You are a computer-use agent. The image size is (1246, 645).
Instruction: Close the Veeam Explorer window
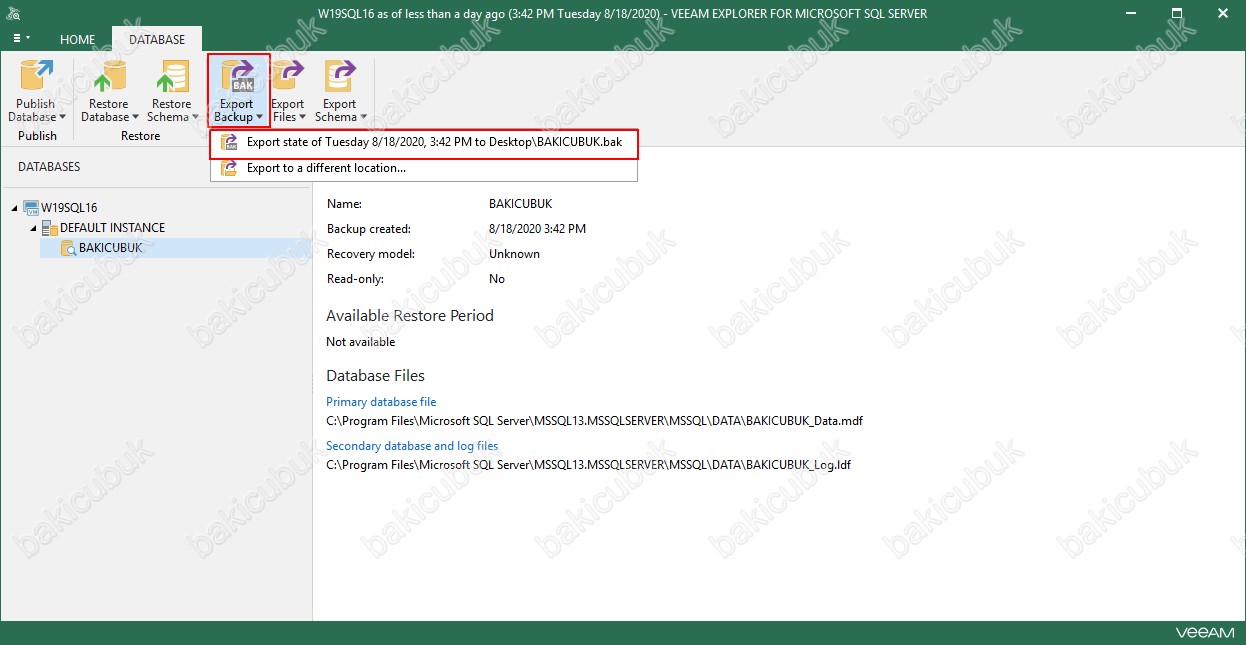click(x=1223, y=13)
